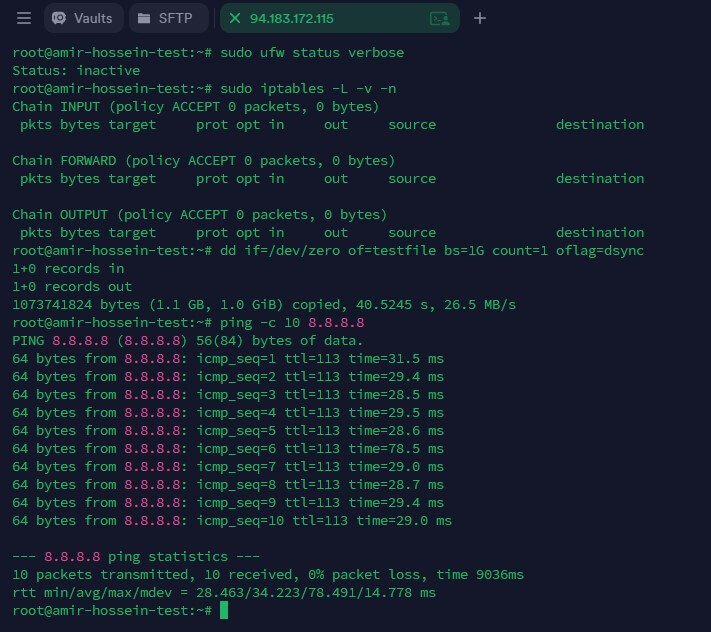Click the SFTP folder icon

pos(144,18)
